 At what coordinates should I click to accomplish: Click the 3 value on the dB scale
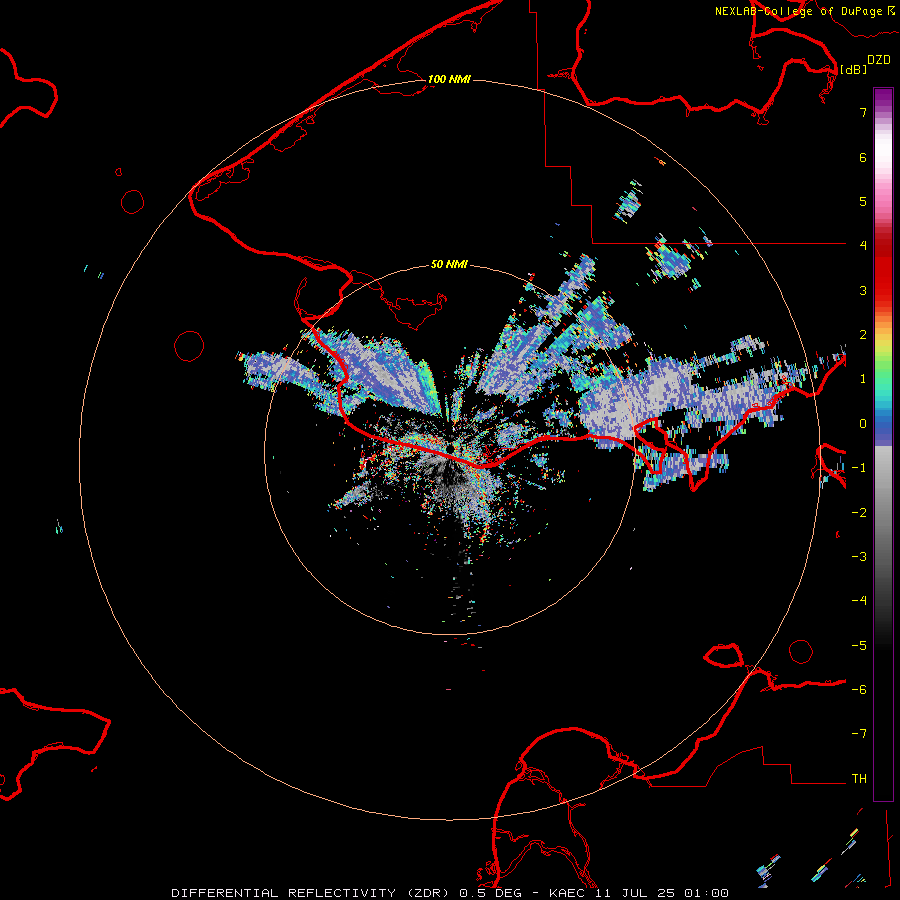tap(863, 290)
